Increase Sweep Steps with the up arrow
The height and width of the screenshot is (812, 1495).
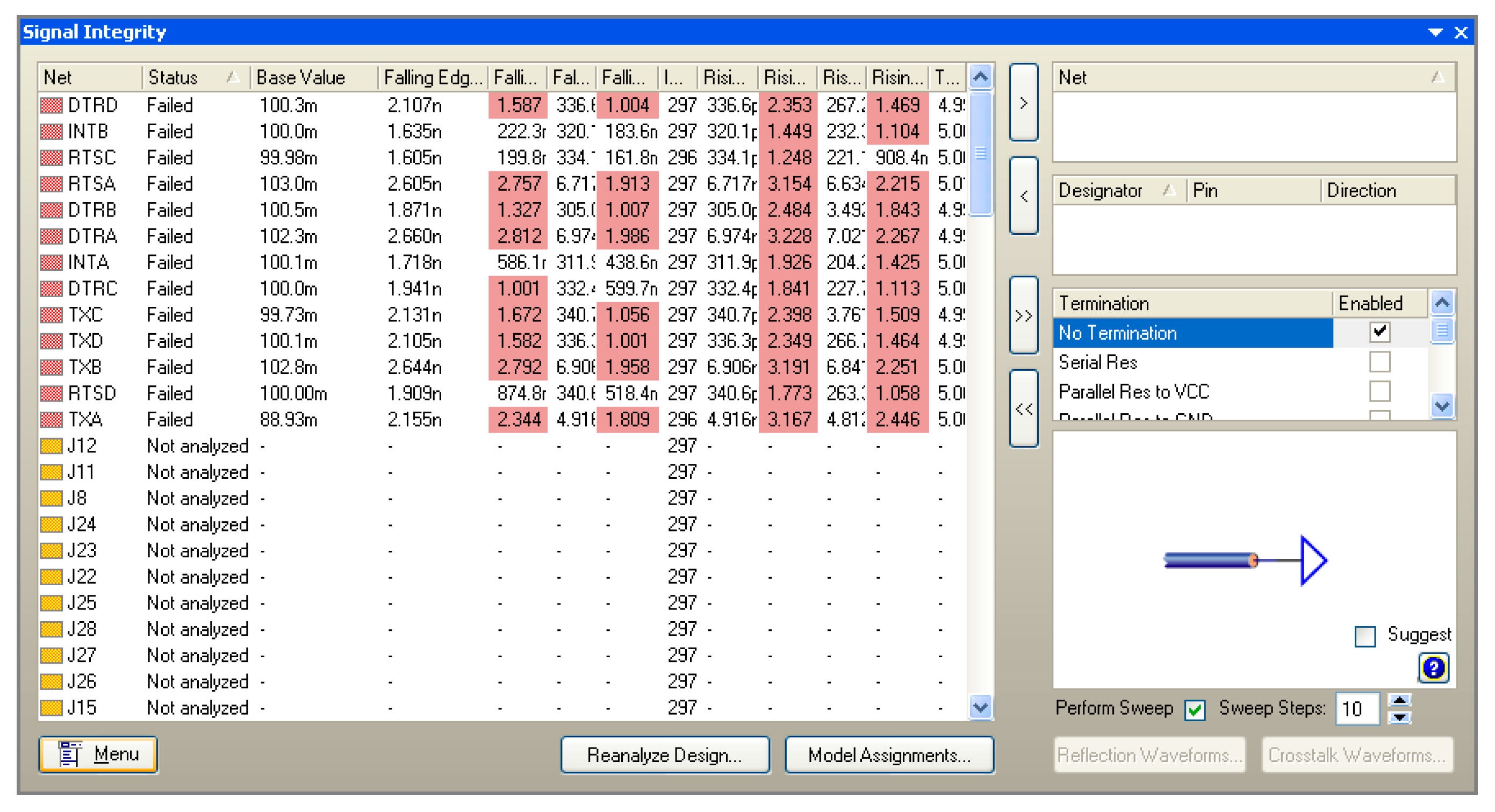tap(1399, 701)
